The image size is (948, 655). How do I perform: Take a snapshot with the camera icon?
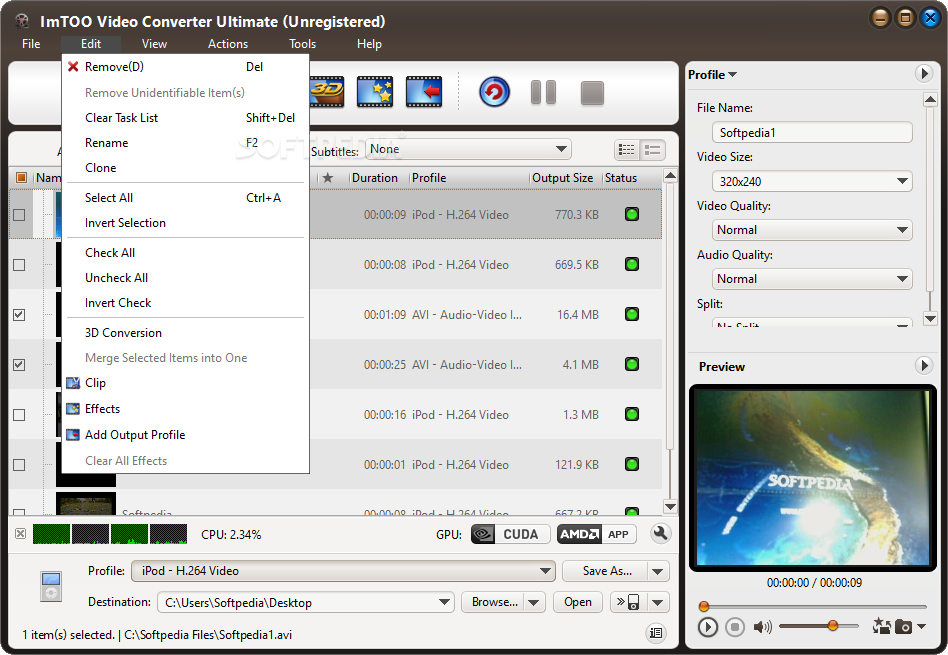pos(903,627)
